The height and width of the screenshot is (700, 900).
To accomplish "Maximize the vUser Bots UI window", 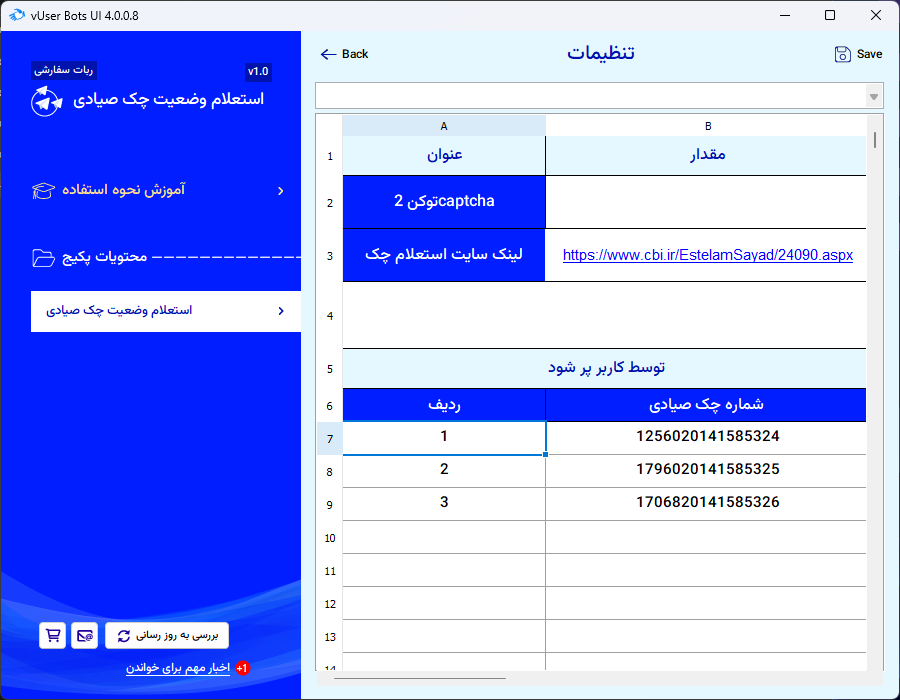I will pos(829,15).
